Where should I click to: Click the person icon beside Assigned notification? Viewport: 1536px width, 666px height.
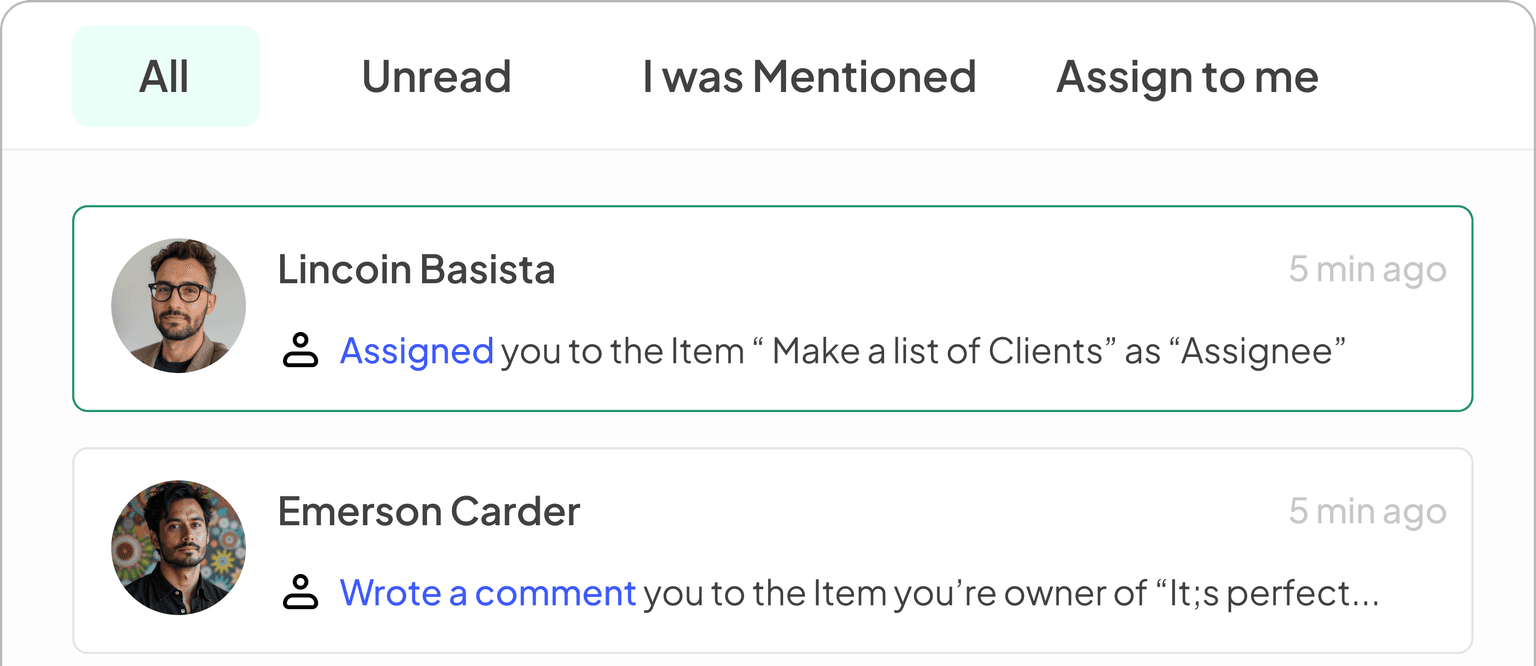299,351
